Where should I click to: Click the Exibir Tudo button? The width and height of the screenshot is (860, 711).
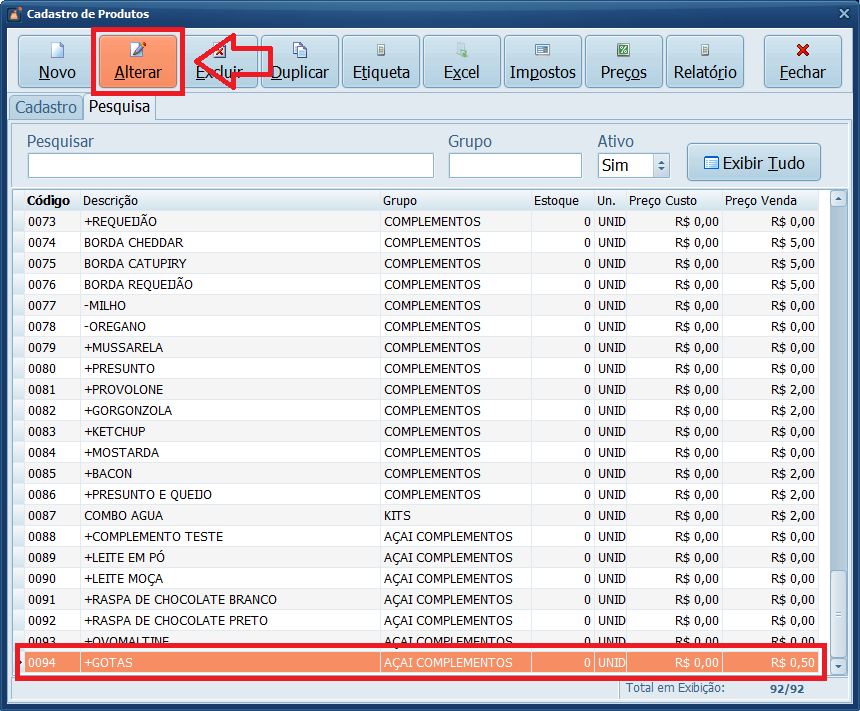tap(753, 163)
